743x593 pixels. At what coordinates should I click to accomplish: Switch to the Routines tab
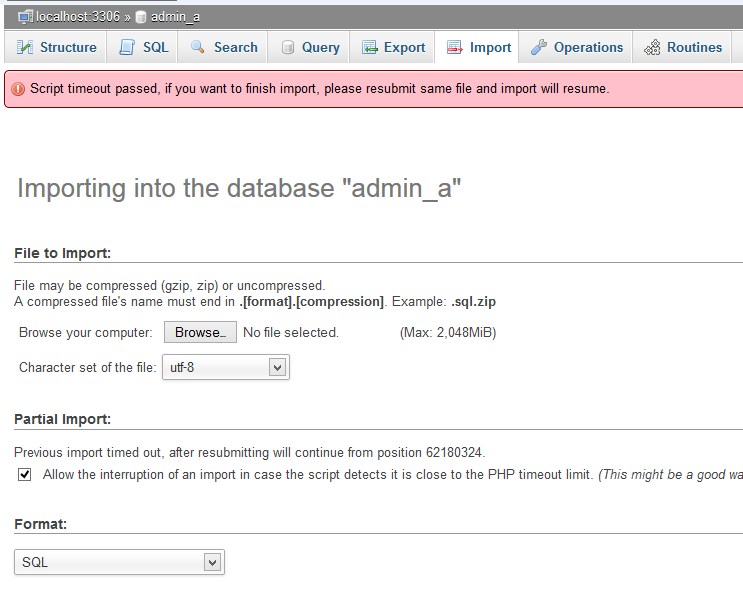tap(694, 47)
